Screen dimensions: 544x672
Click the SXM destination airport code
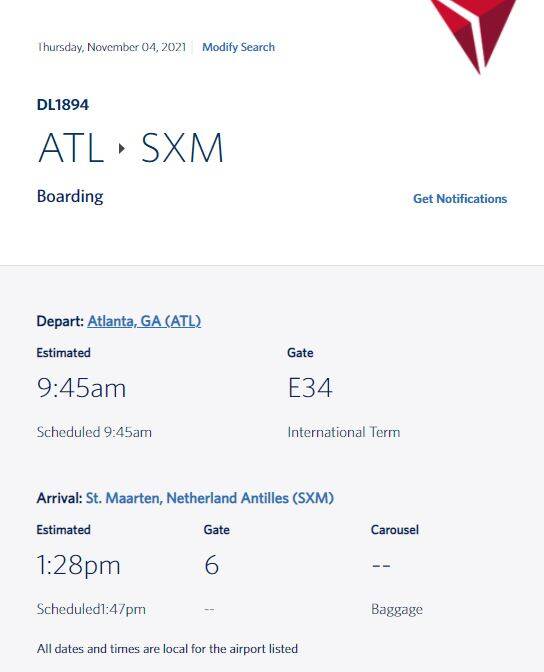[182, 148]
